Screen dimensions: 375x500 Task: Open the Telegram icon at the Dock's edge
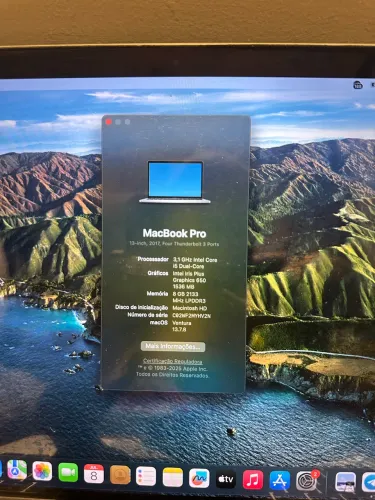pos(369,482)
